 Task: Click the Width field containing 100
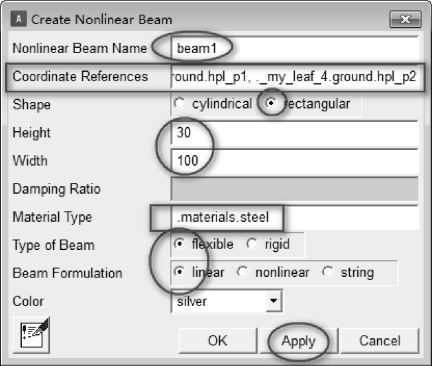(x=295, y=161)
